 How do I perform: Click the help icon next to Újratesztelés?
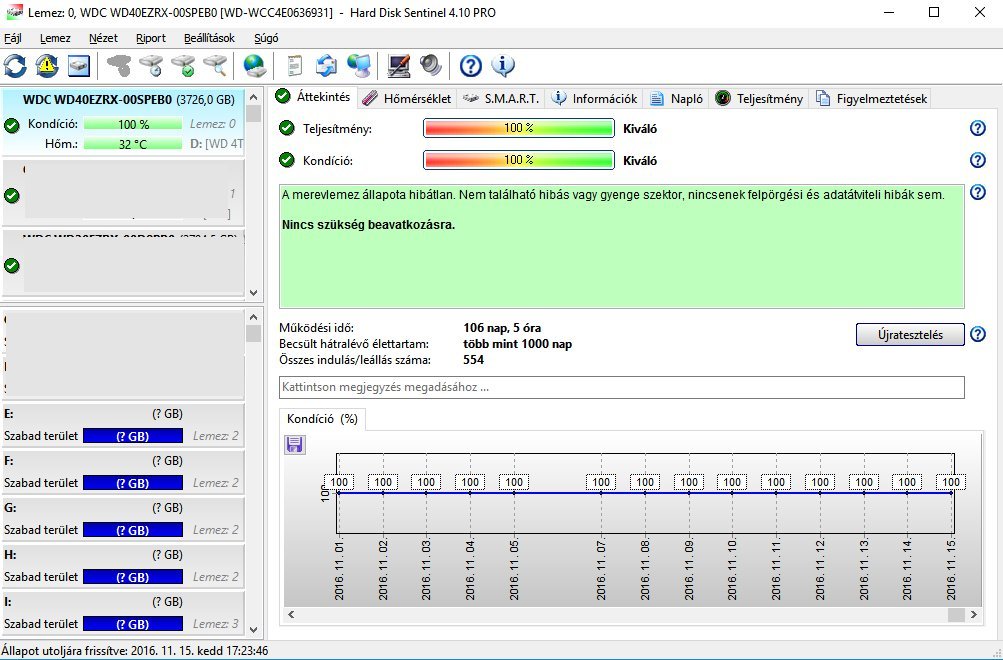click(x=978, y=334)
